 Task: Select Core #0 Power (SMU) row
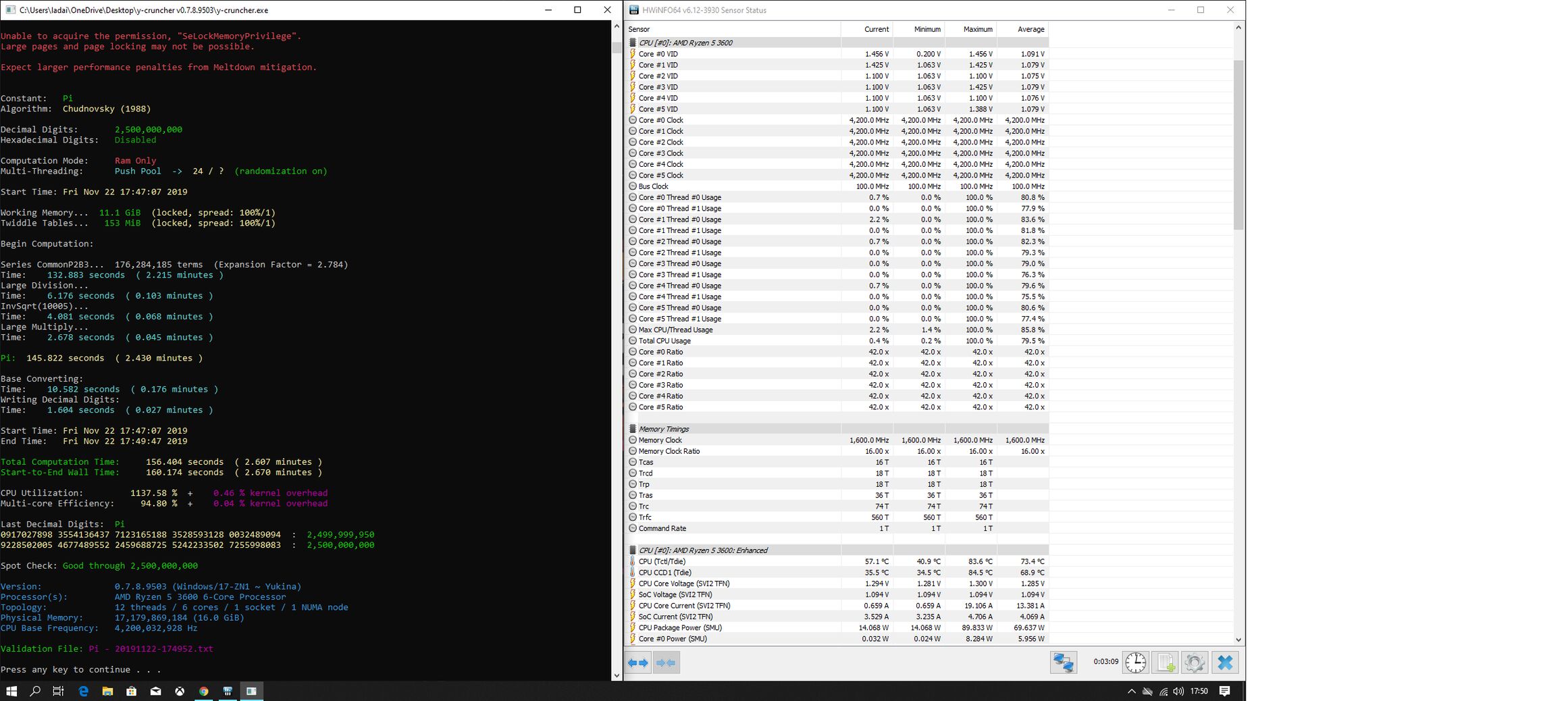click(837, 639)
